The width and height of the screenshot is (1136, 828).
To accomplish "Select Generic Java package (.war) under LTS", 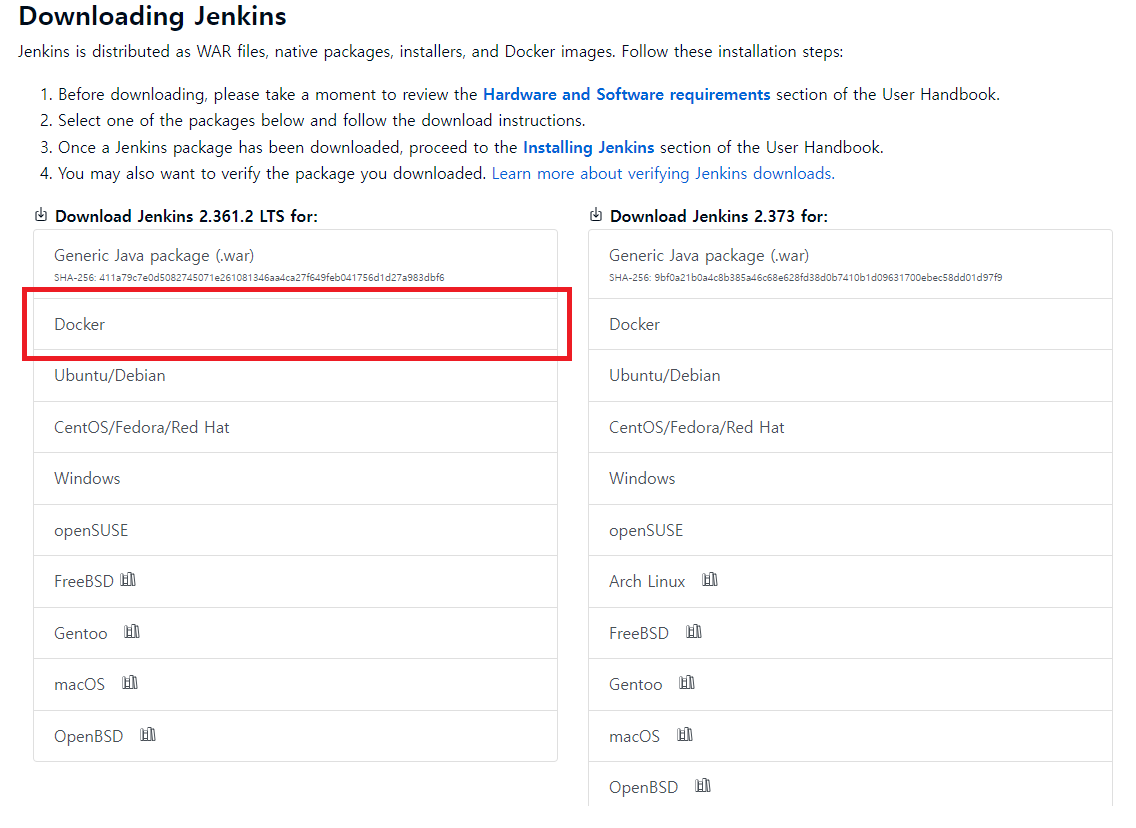I will (296, 264).
